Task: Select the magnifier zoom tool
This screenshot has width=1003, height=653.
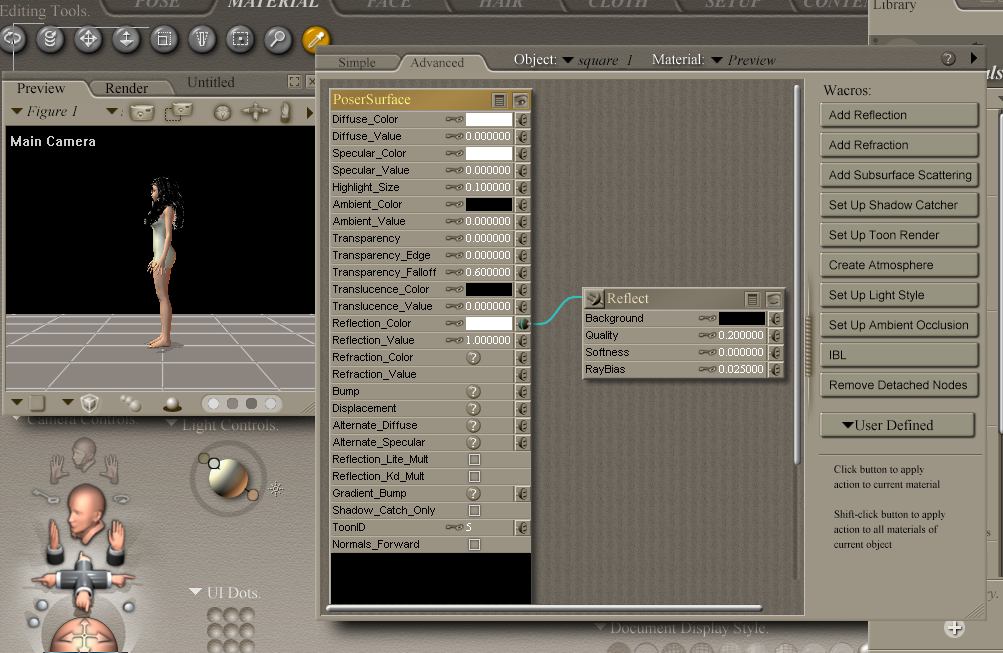Action: point(277,39)
